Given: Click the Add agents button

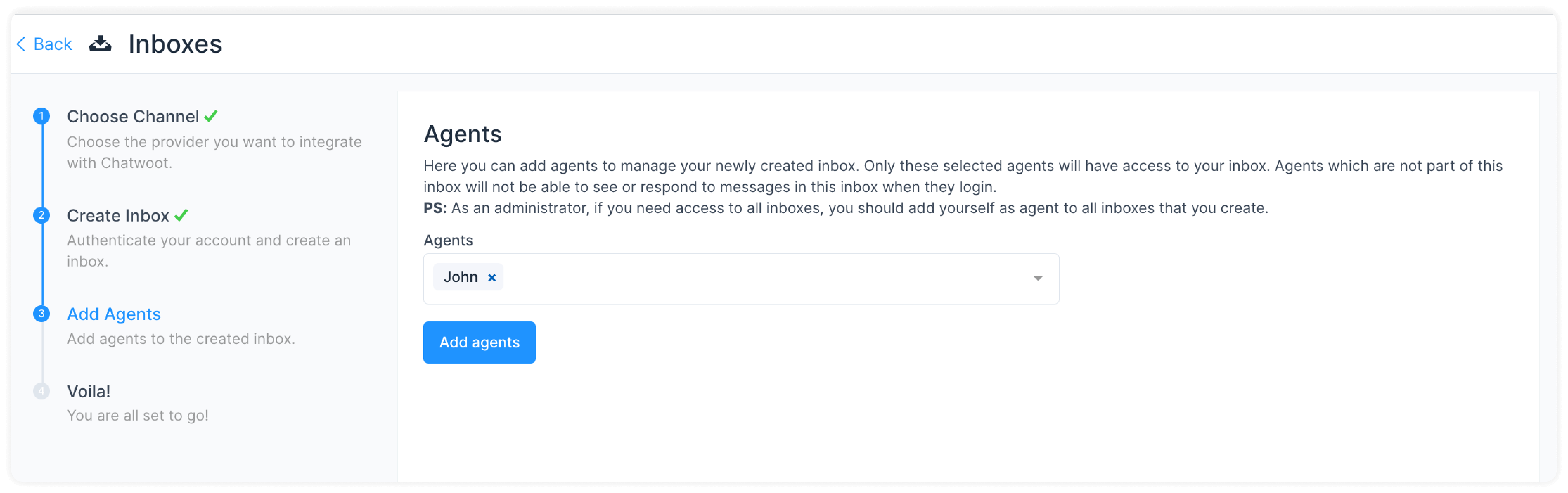Looking at the screenshot, I should coord(479,342).
